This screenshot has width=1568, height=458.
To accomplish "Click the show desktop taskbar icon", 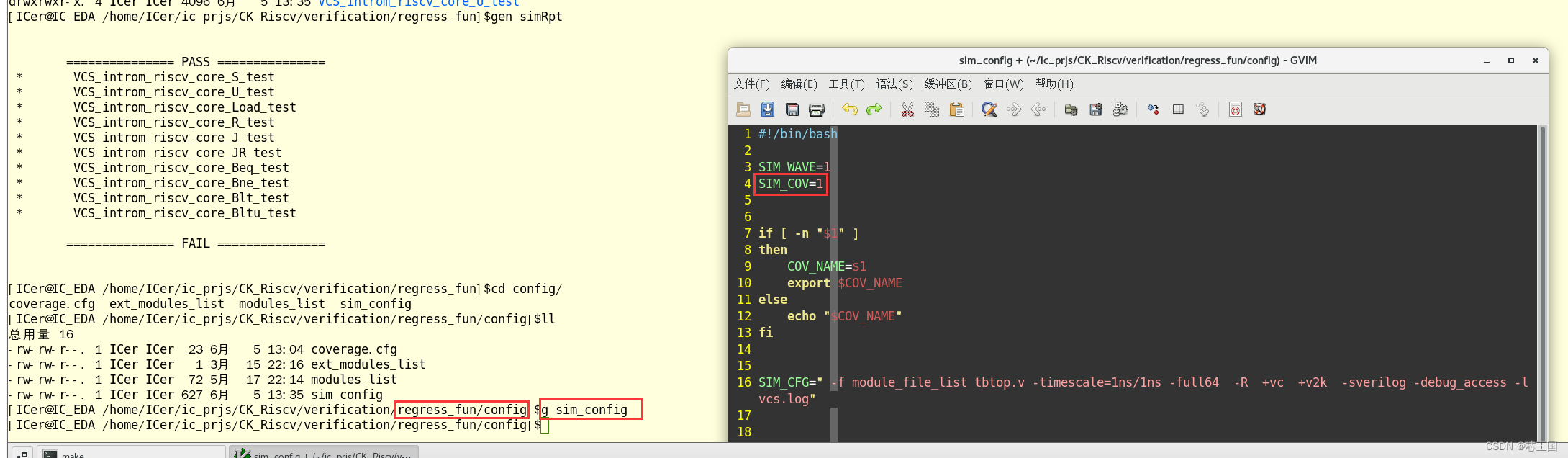I will coord(22,454).
